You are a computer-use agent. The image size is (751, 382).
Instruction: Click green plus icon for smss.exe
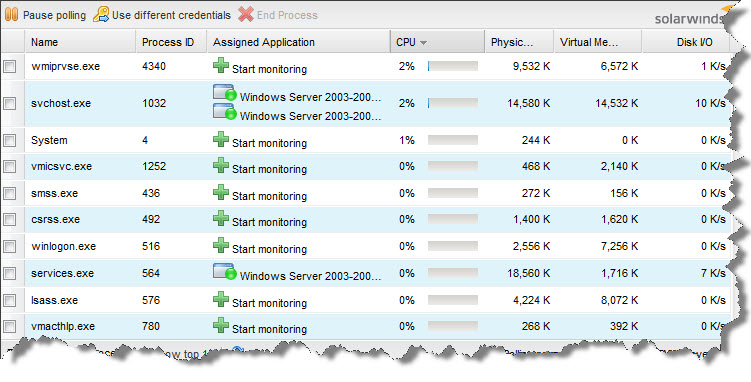[221, 192]
